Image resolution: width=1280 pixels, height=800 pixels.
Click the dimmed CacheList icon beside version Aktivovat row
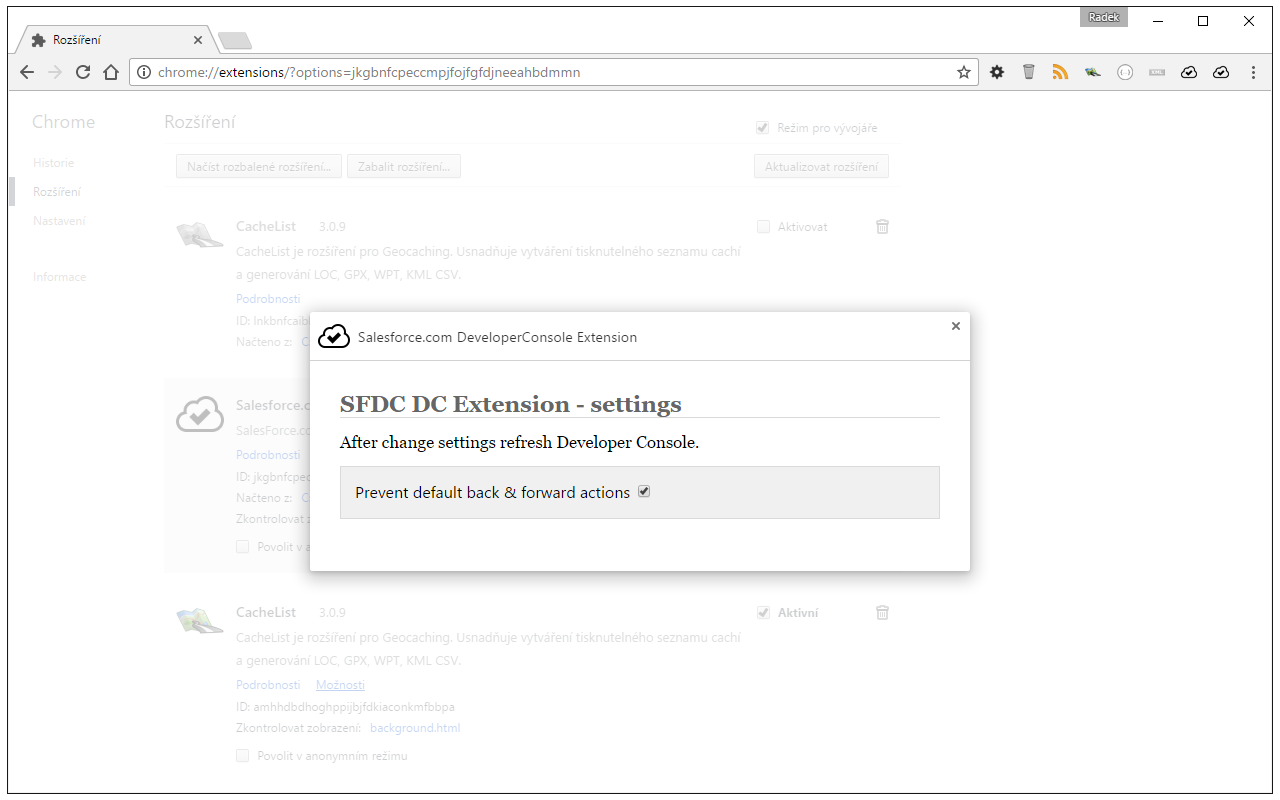pos(200,235)
